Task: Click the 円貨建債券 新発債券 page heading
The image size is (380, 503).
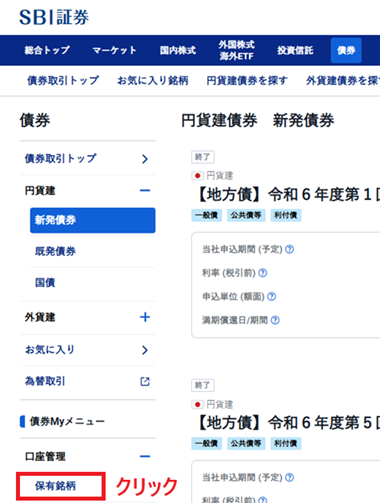Action: 257,120
